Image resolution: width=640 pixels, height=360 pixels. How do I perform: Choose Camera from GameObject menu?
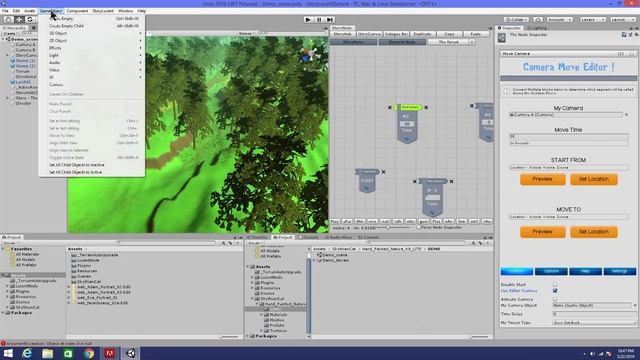coord(92,84)
